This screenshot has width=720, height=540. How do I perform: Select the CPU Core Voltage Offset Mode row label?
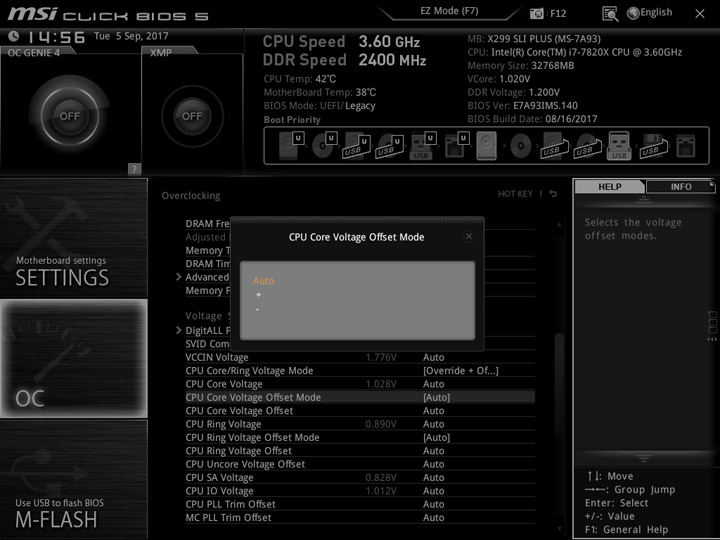pos(253,397)
